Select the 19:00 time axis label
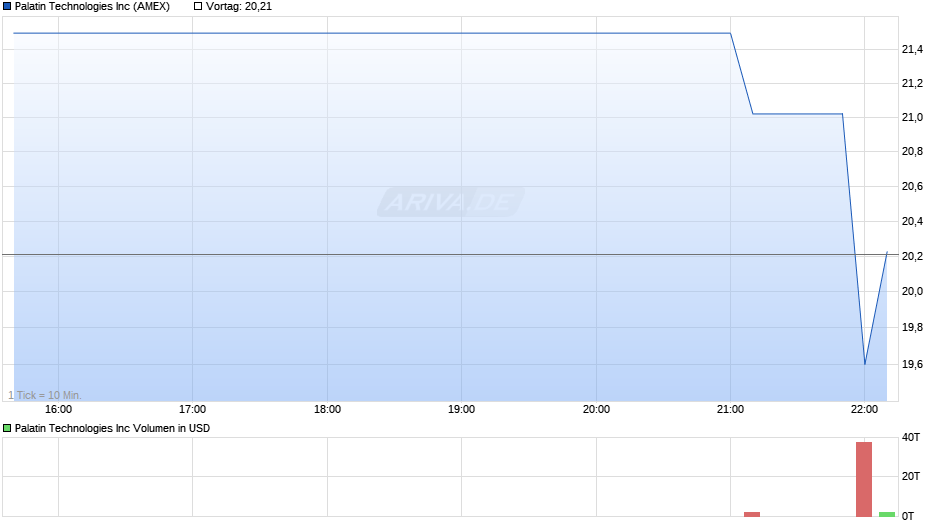The height and width of the screenshot is (526, 940). [x=462, y=410]
